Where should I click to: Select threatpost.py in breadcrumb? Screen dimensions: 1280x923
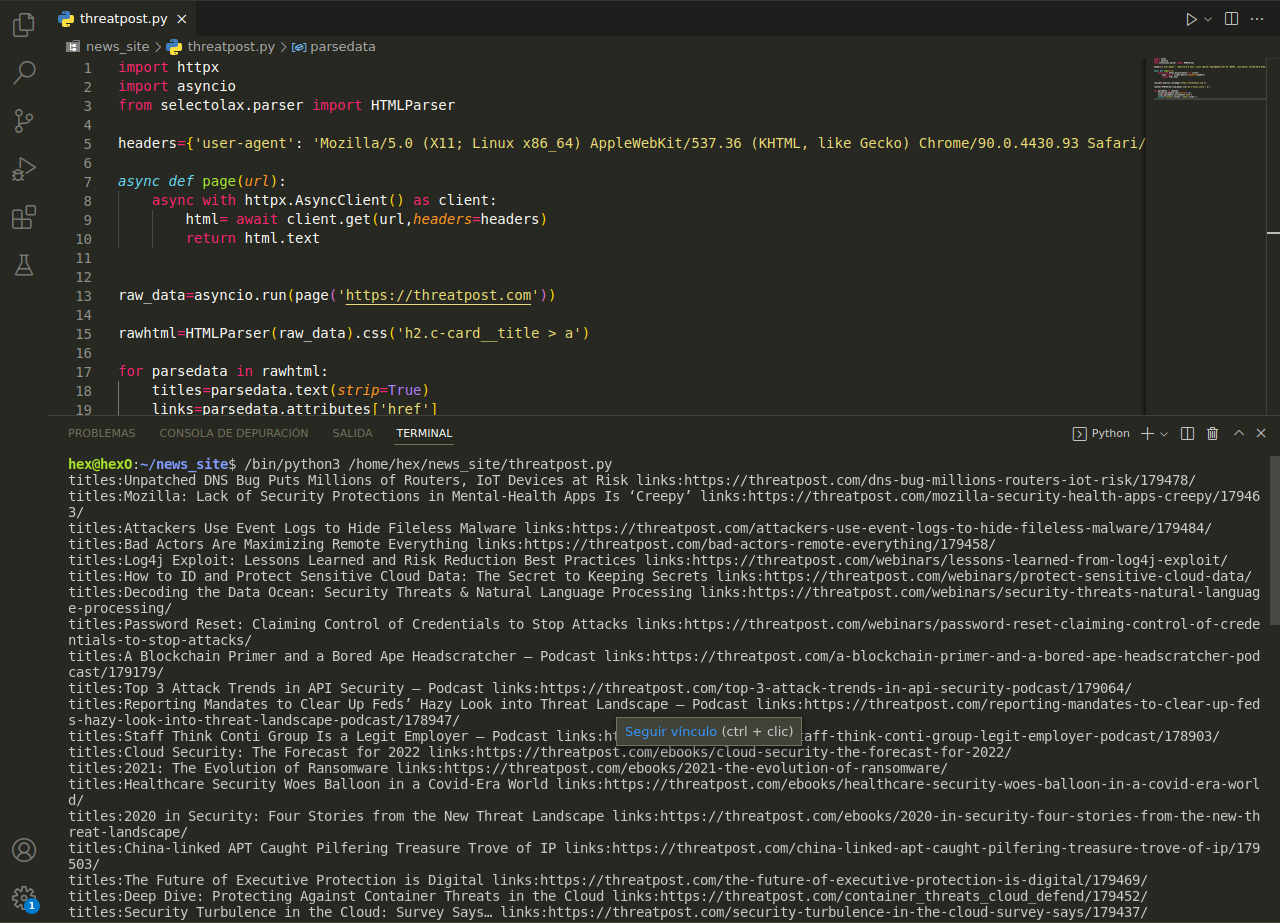[x=231, y=47]
